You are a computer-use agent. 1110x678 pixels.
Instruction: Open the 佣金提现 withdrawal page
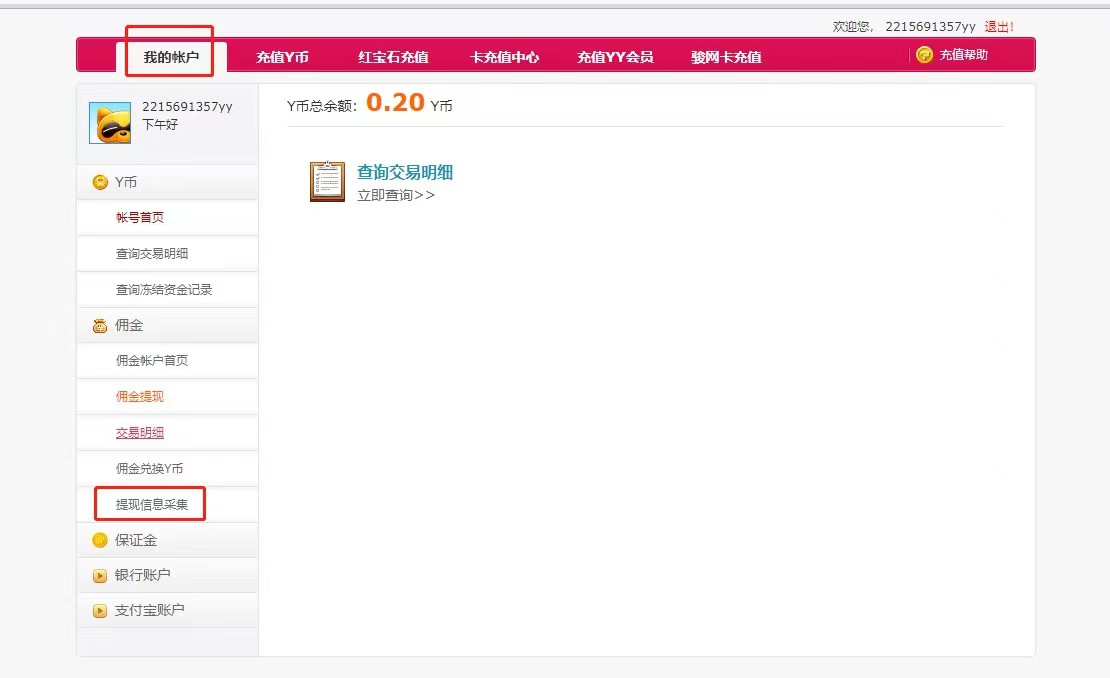139,396
